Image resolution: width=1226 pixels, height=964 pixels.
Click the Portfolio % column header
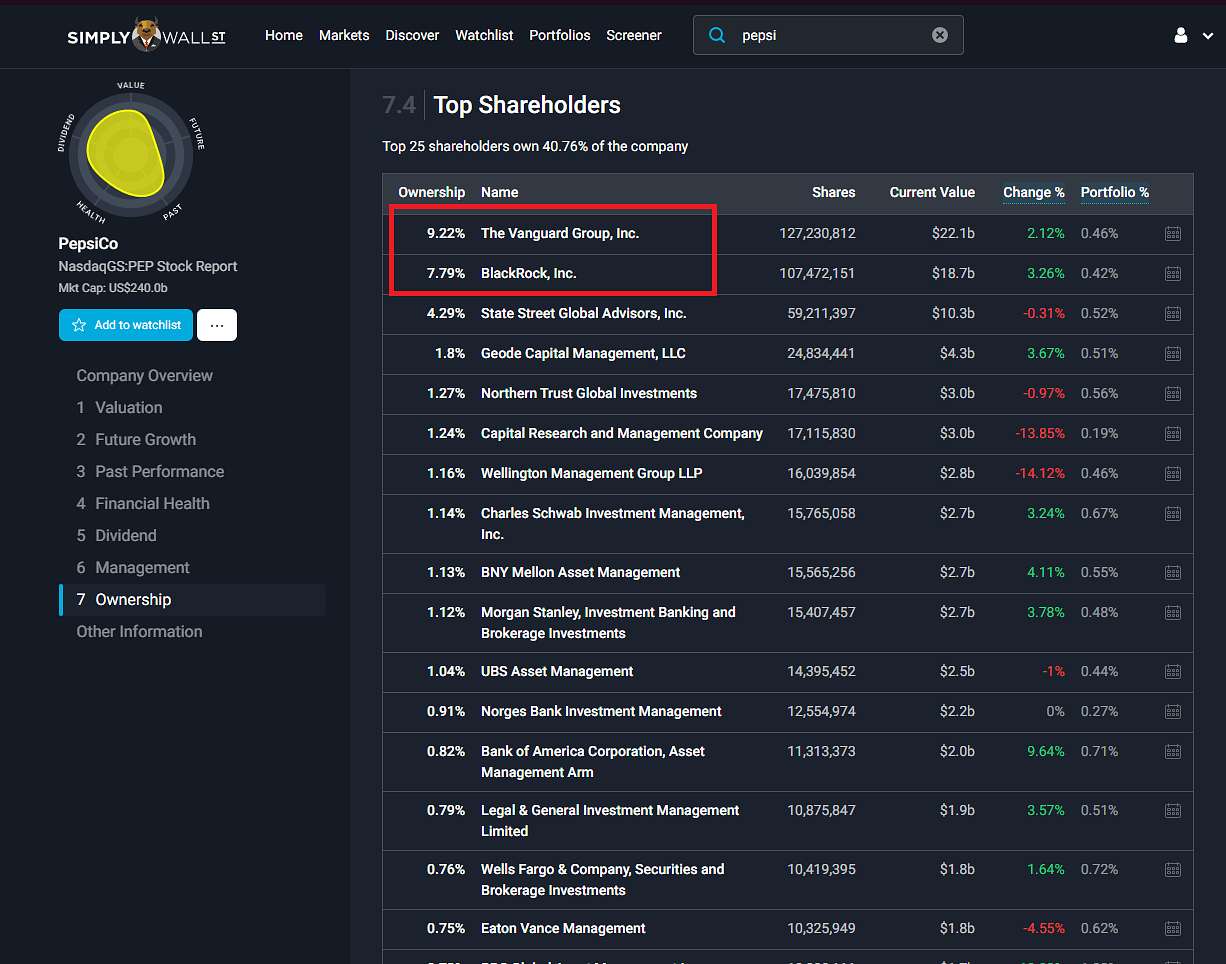[x=1115, y=192]
